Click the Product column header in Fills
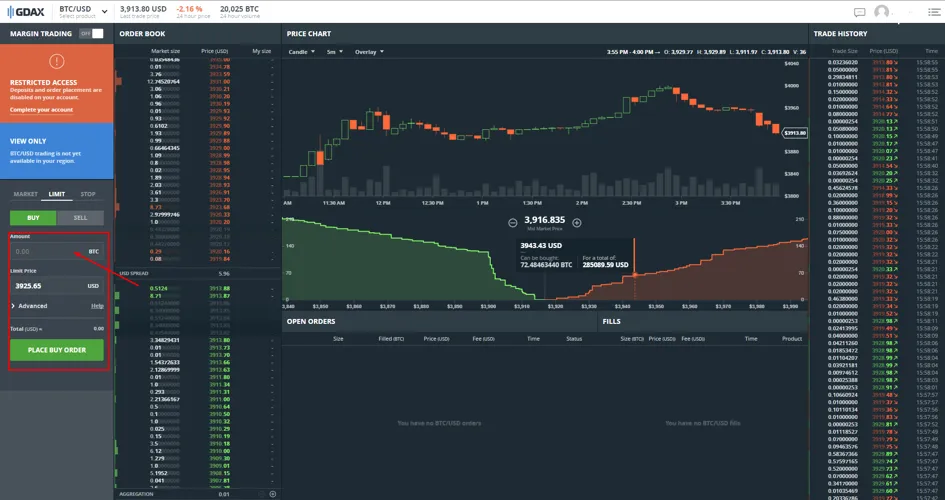The image size is (945, 500). pos(792,339)
